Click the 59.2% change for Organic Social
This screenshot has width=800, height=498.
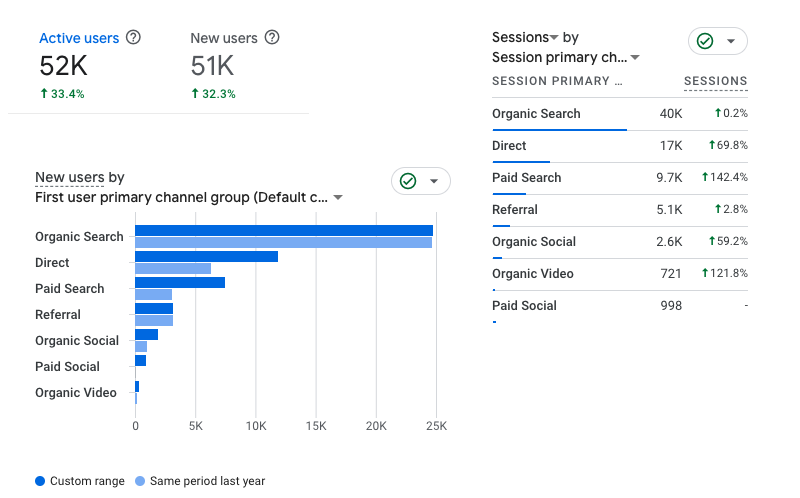(x=728, y=241)
